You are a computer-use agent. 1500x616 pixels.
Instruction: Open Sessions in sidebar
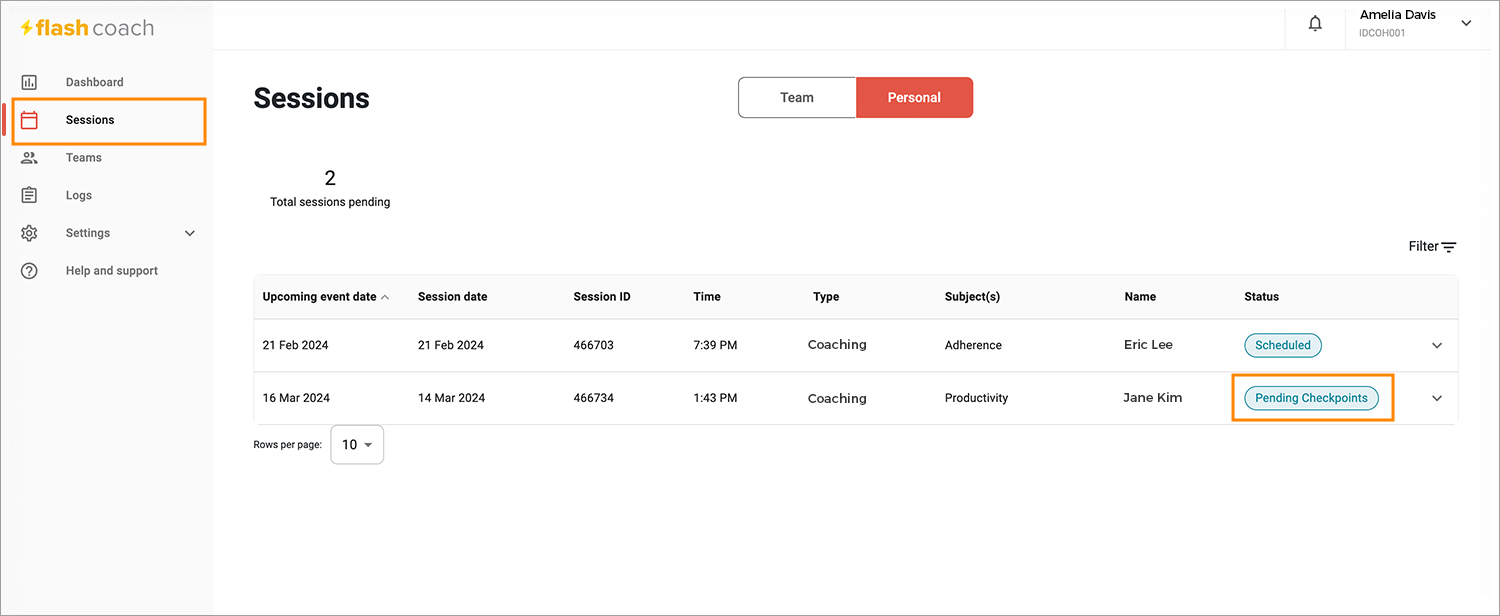coord(90,120)
